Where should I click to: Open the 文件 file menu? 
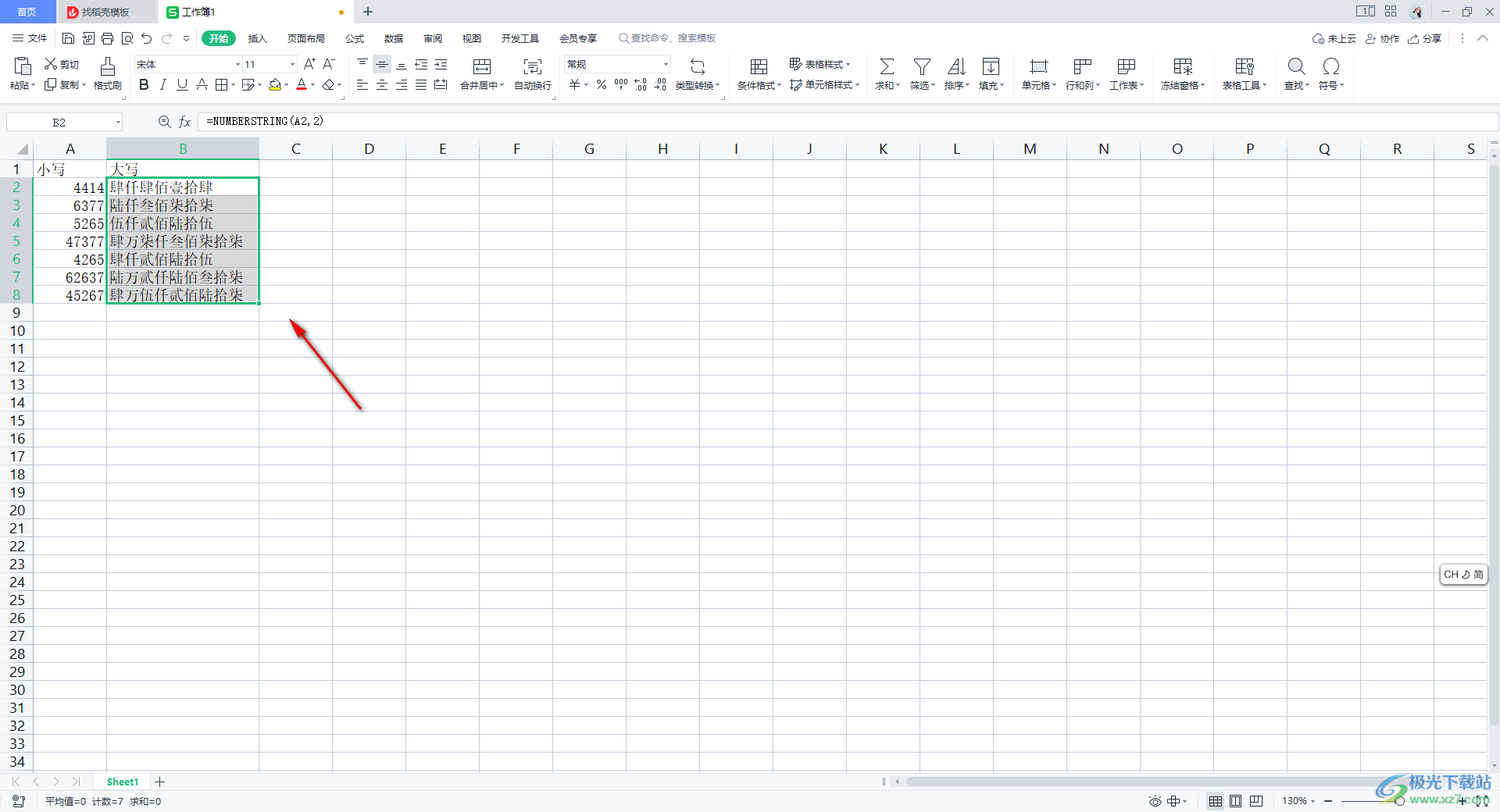pyautogui.click(x=30, y=38)
